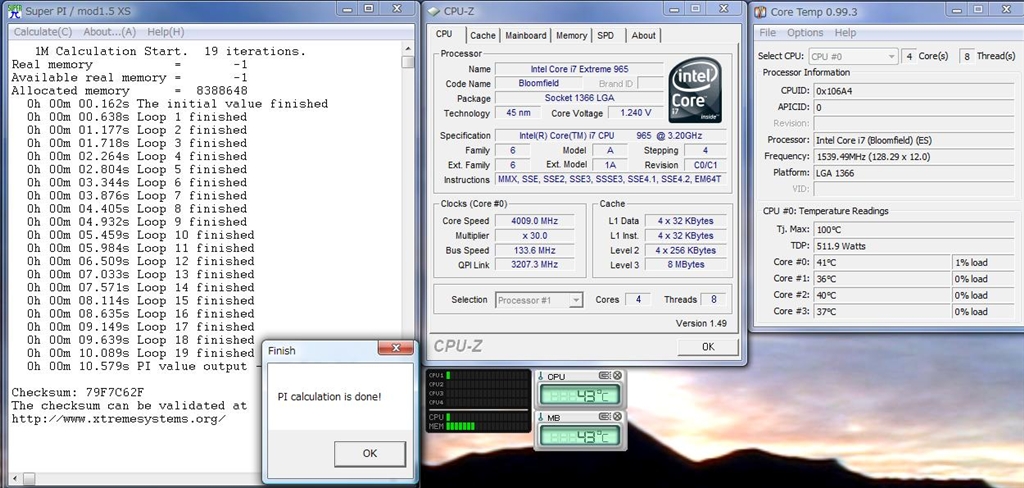This screenshot has width=1024, height=488.
Task: Click the Core Temp title bar icon
Action: 762,12
